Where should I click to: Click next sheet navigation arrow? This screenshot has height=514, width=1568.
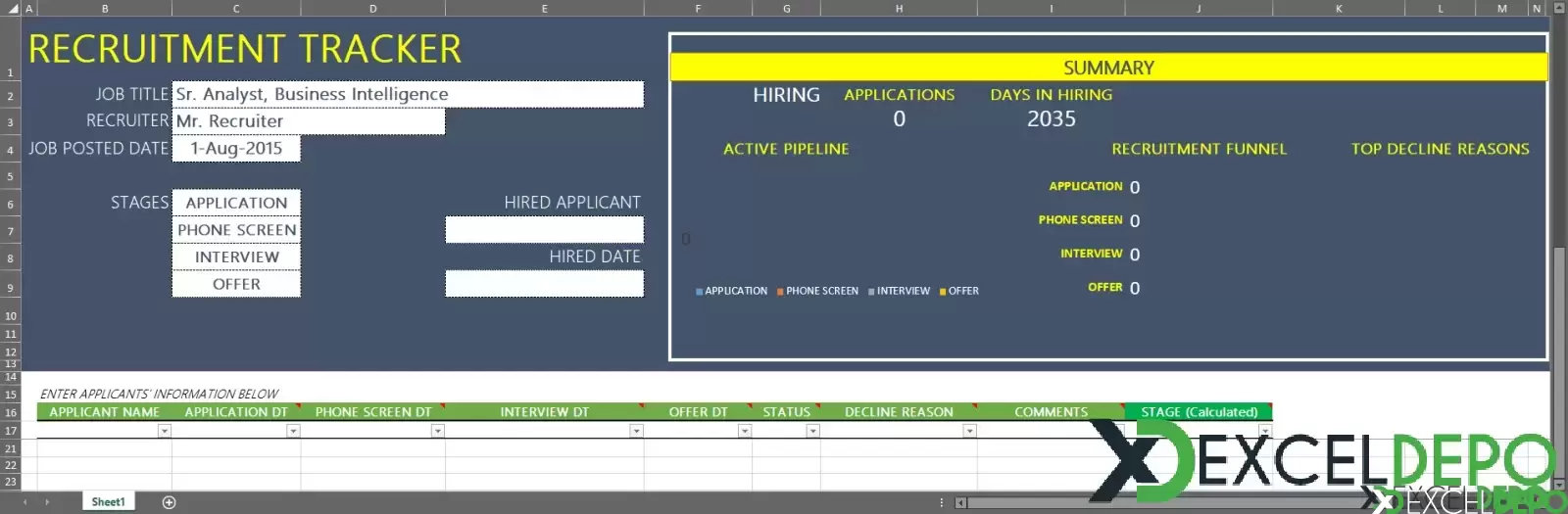pos(46,502)
